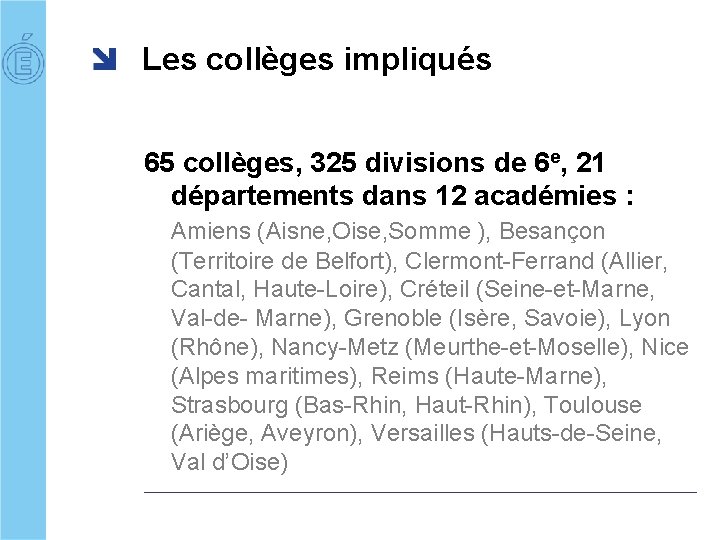Click 'Créteil' in the body text

coord(434,290)
